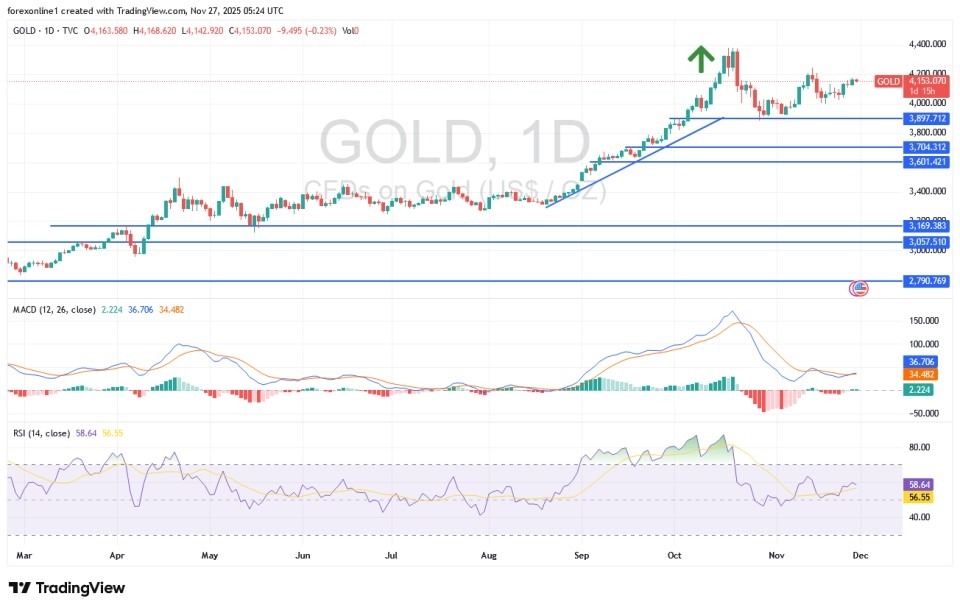This screenshot has width=960, height=610.
Task: Click the 3,704.312 horizontal support level label
Action: 925,146
